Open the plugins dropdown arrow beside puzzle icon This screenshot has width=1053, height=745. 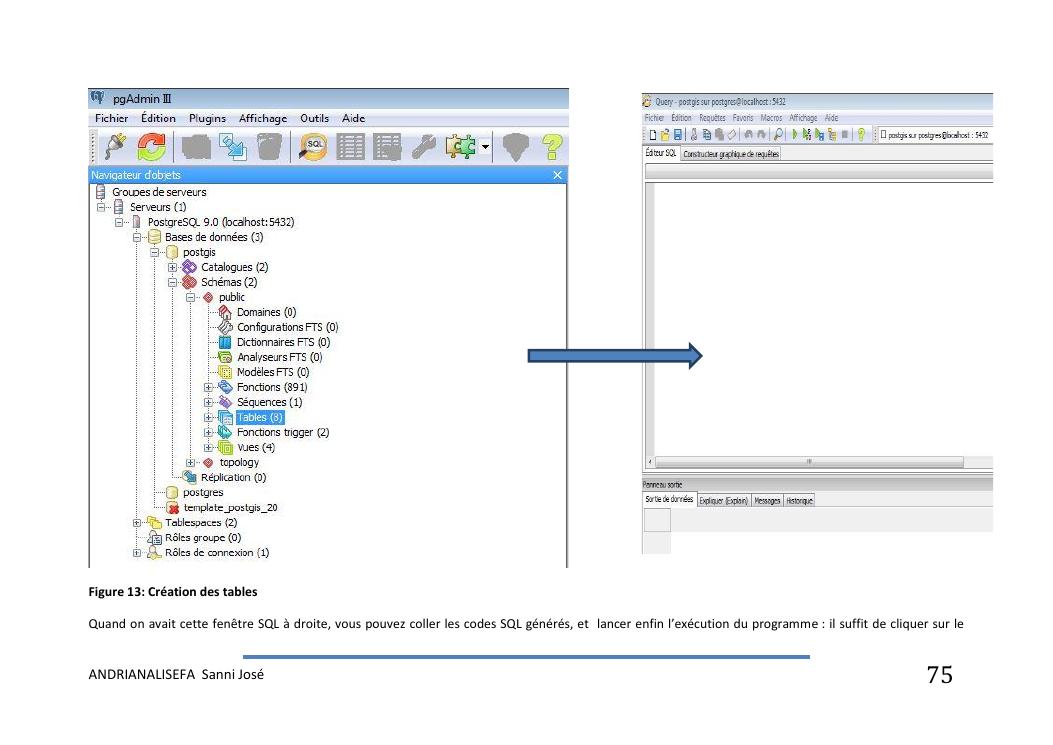pos(486,148)
